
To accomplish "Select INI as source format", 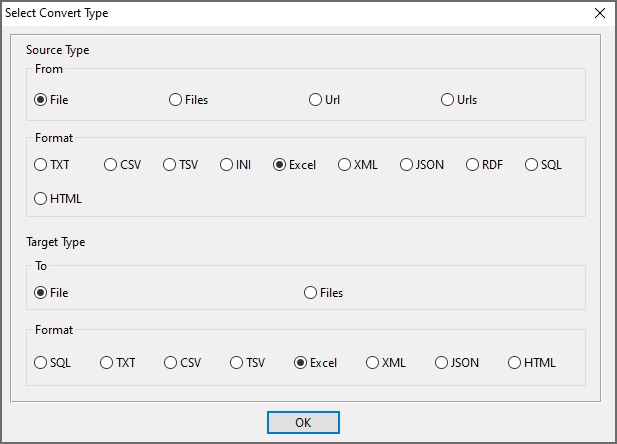I will (x=227, y=165).
